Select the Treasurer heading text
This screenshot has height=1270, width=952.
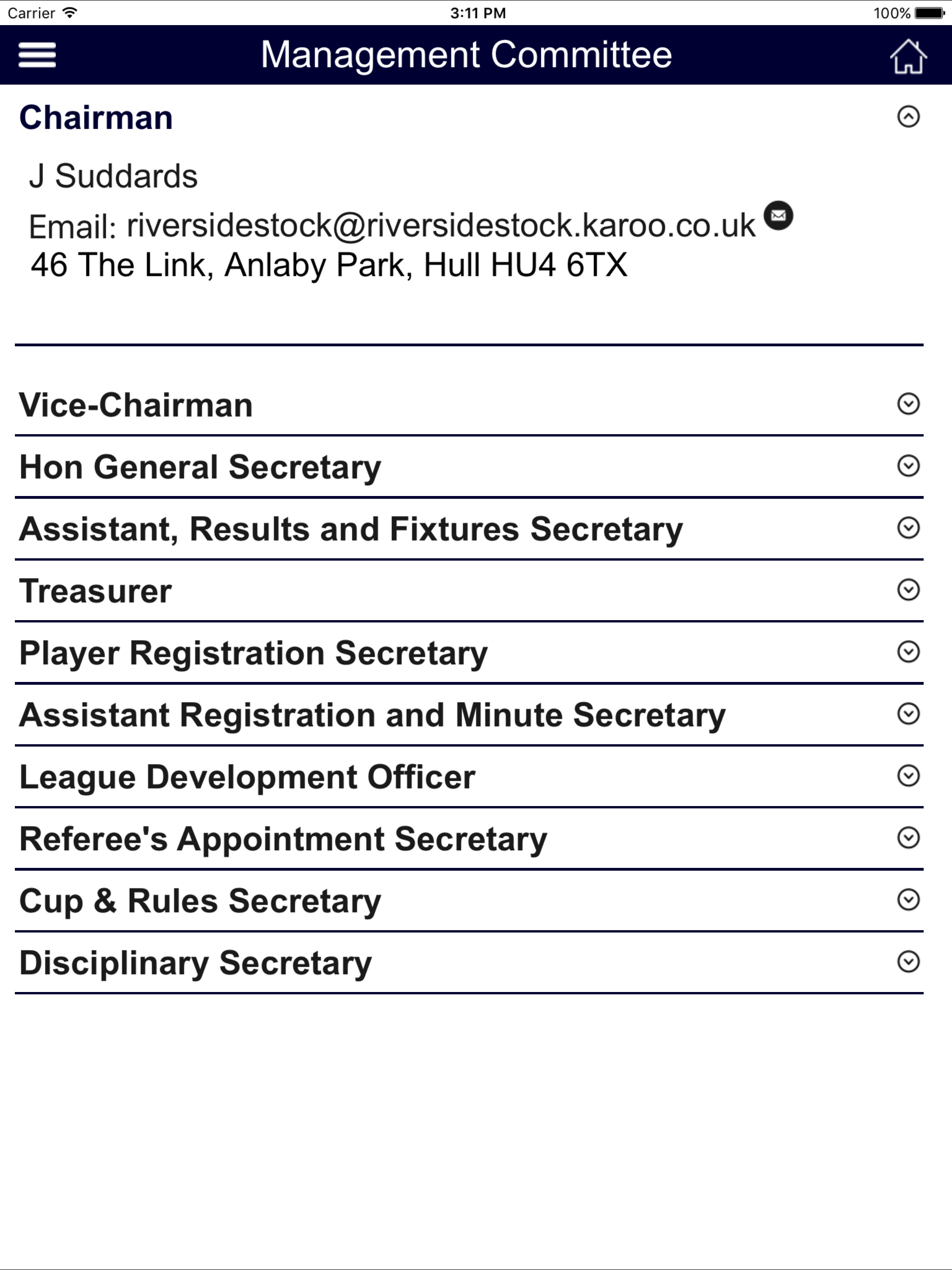(95, 591)
